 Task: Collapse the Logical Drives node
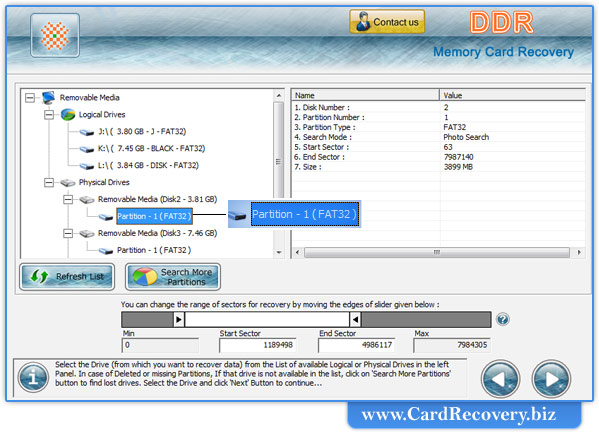[49, 114]
